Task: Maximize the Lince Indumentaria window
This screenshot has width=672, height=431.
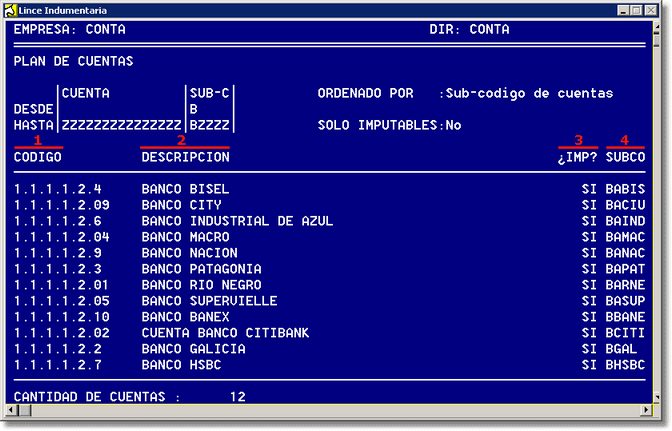Action: click(637, 10)
